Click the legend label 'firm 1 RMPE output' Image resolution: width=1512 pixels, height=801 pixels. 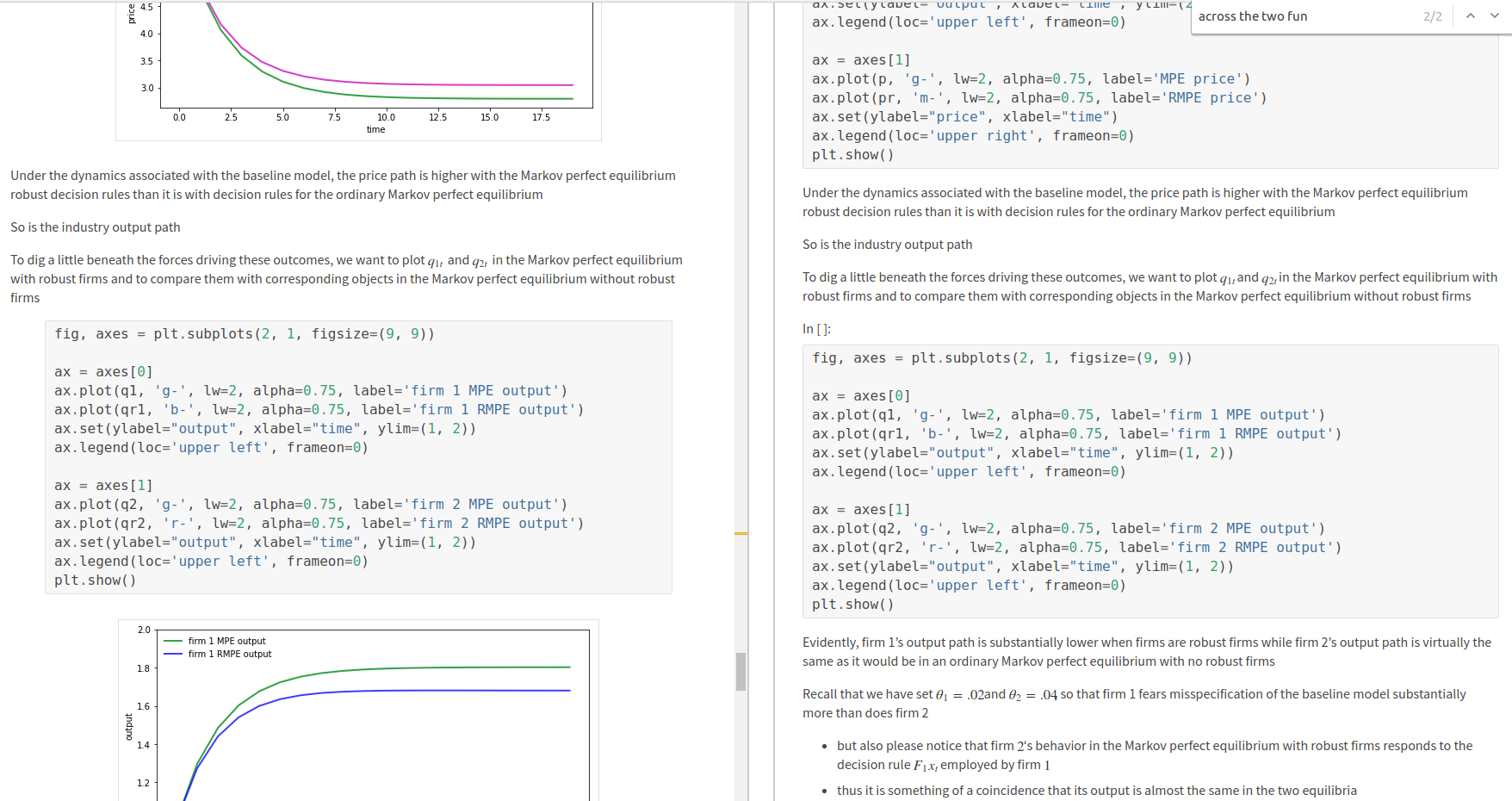(x=232, y=654)
